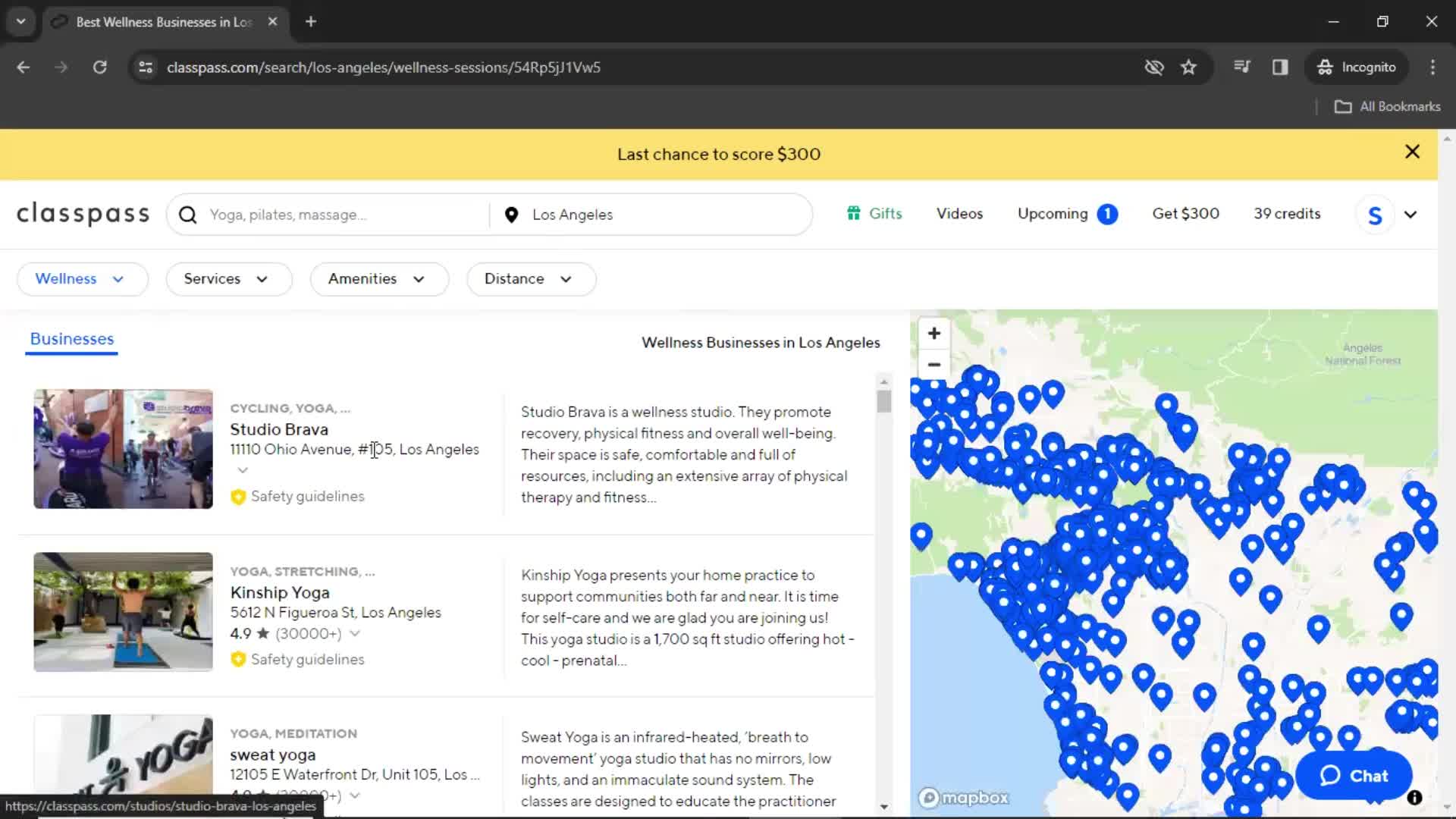The image size is (1456, 819).
Task: Expand Kinship Yoga 4.9 rating chevron
Action: click(355, 633)
